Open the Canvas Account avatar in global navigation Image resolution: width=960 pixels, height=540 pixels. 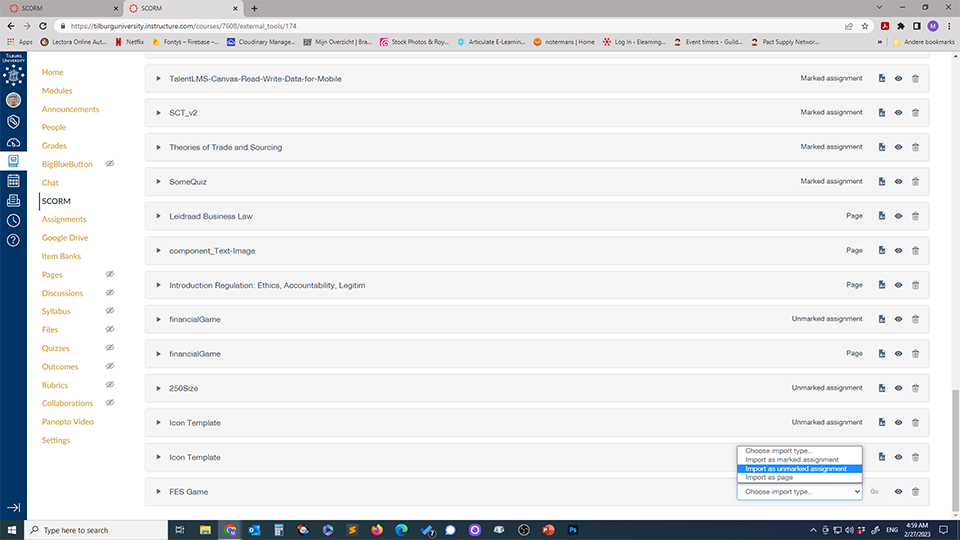13,100
